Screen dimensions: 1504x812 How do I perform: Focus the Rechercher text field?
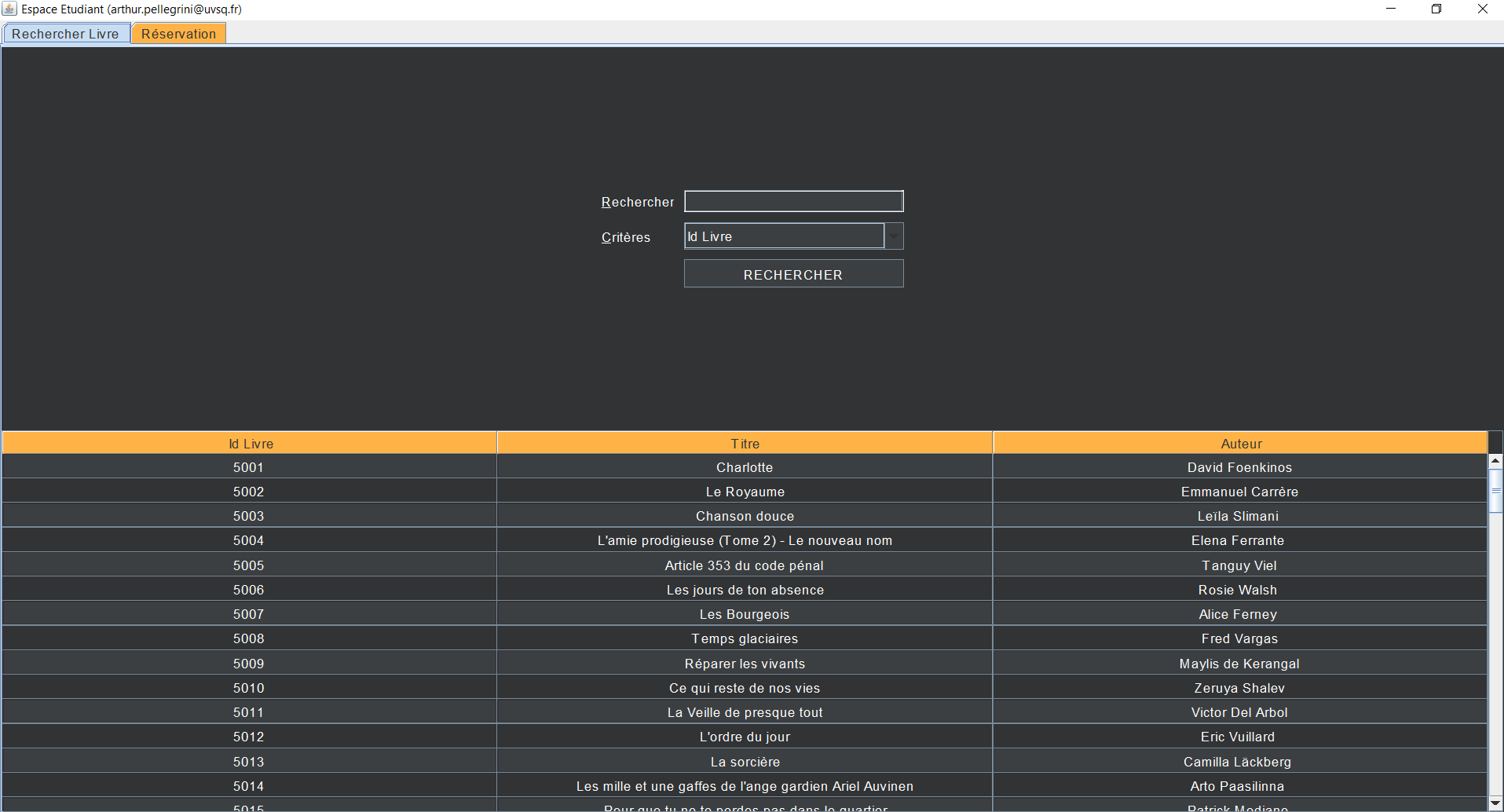793,202
